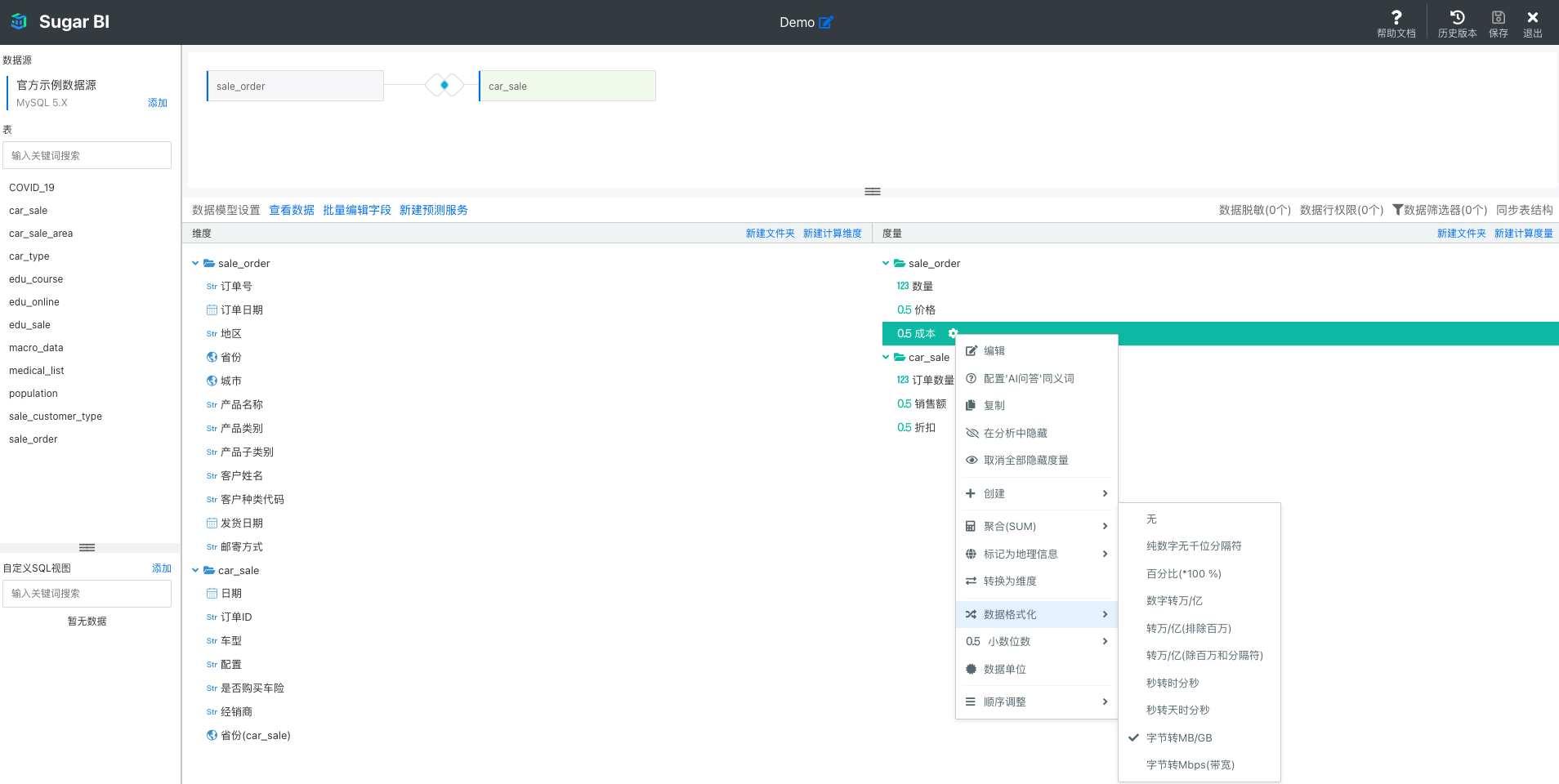Click the 123 icon of 订单数量

click(x=903, y=380)
